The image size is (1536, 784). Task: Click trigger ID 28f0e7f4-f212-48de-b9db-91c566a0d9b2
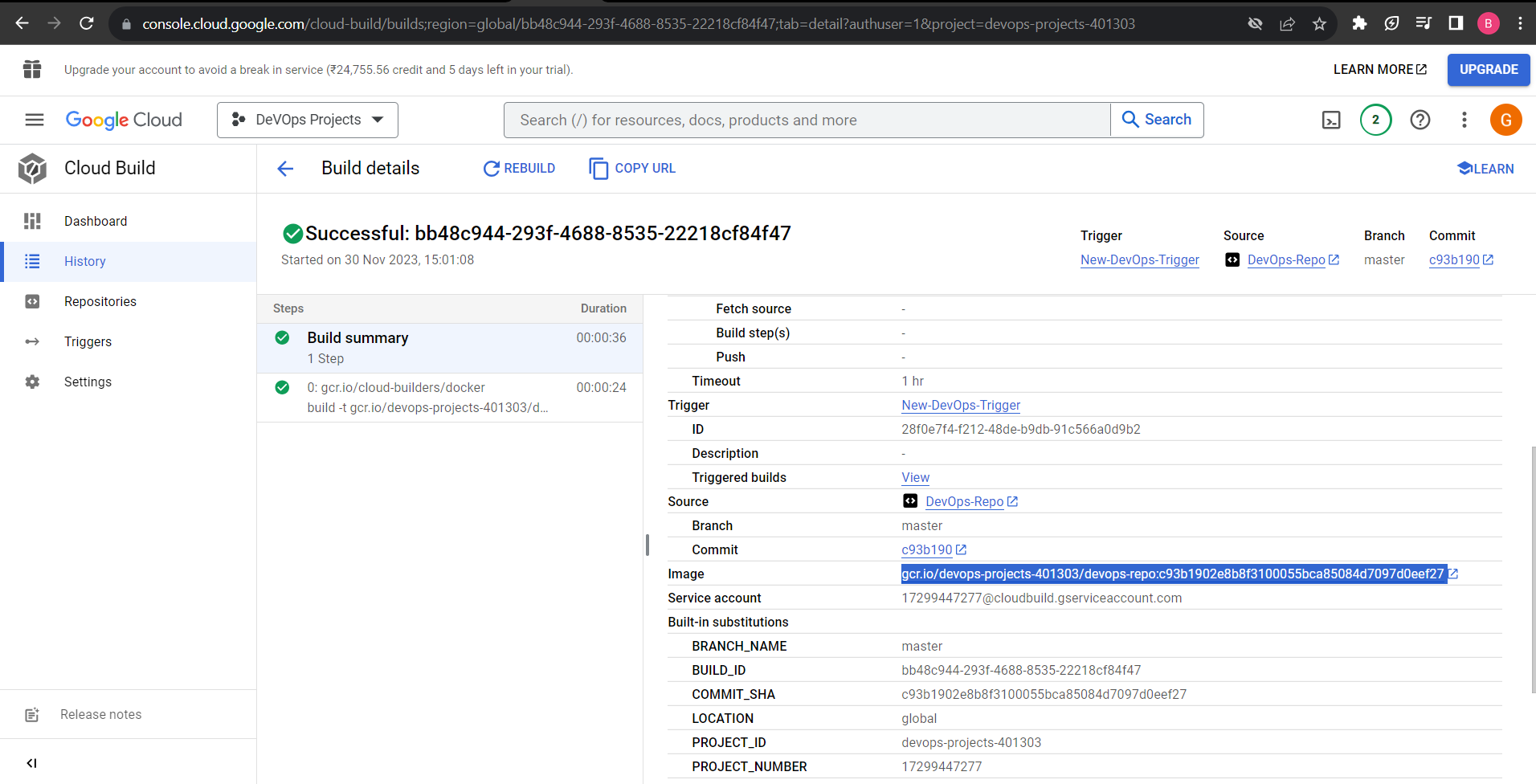1021,430
